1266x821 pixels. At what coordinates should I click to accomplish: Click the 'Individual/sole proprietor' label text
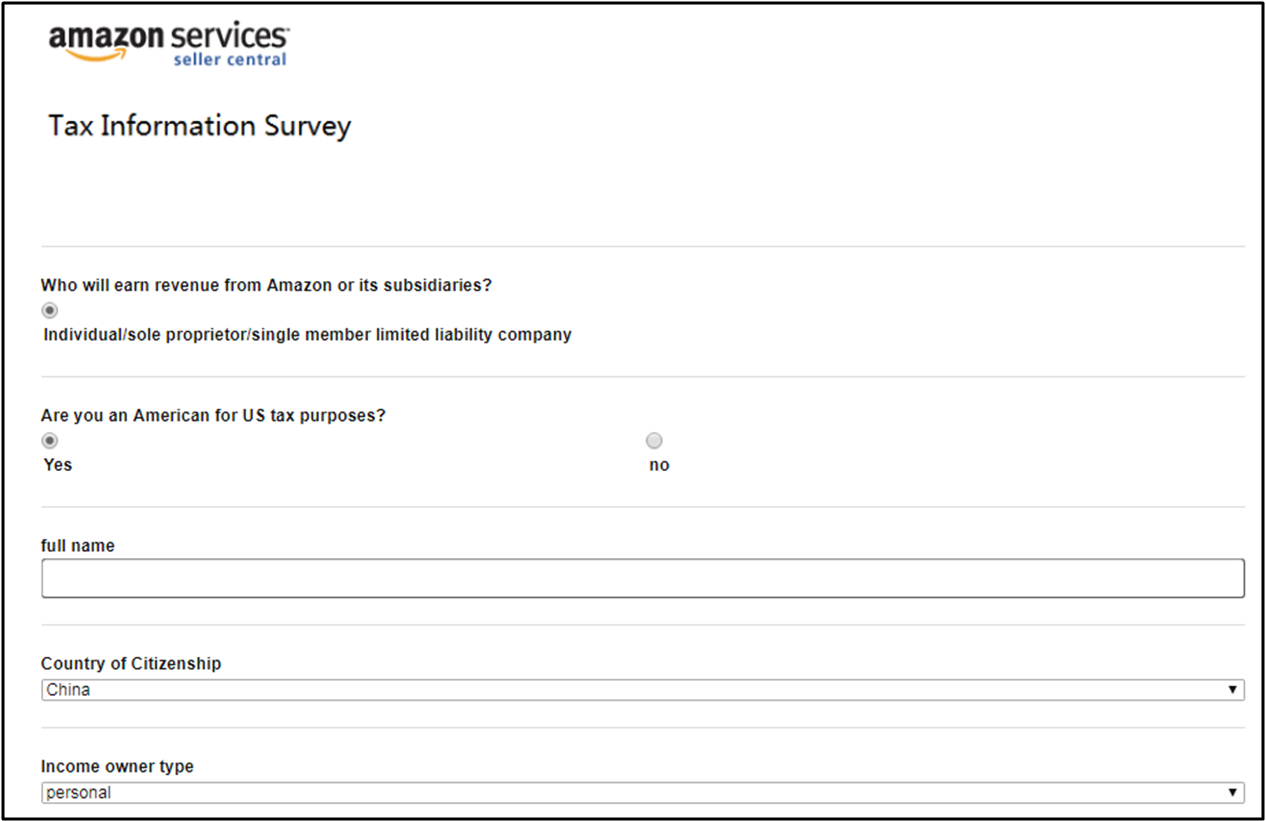coord(307,335)
